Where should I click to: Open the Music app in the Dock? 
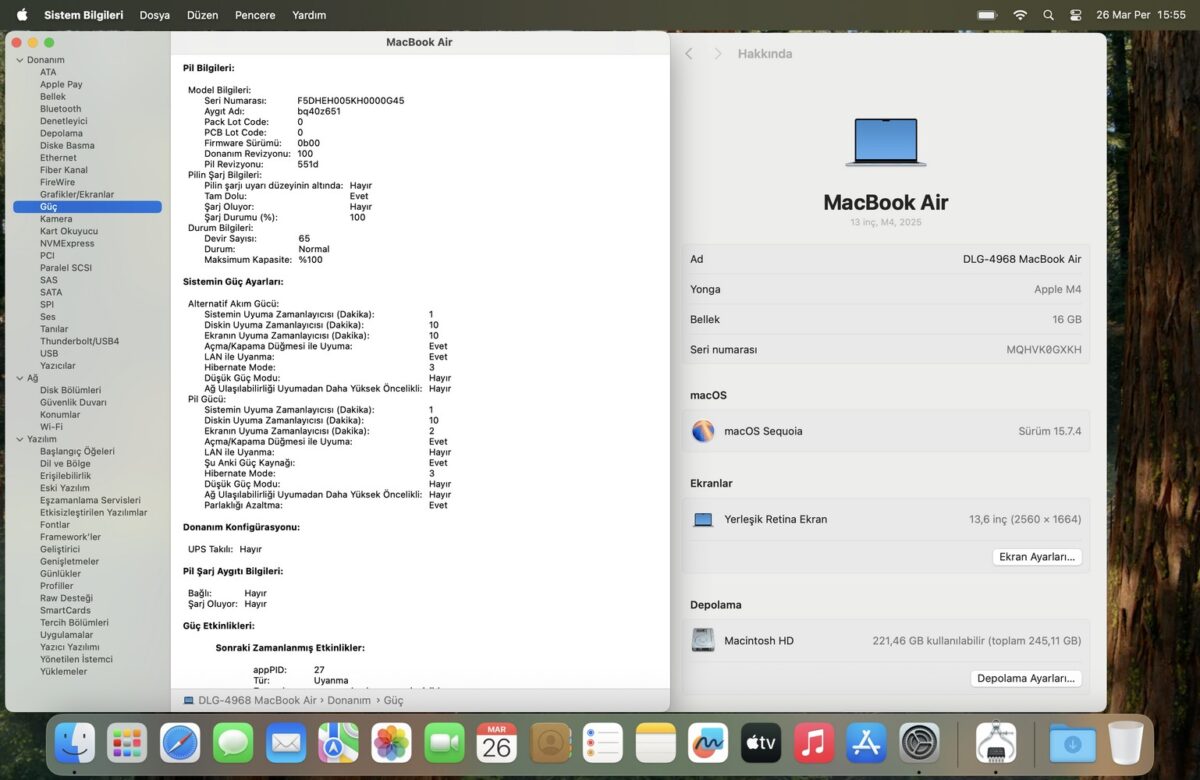point(814,743)
